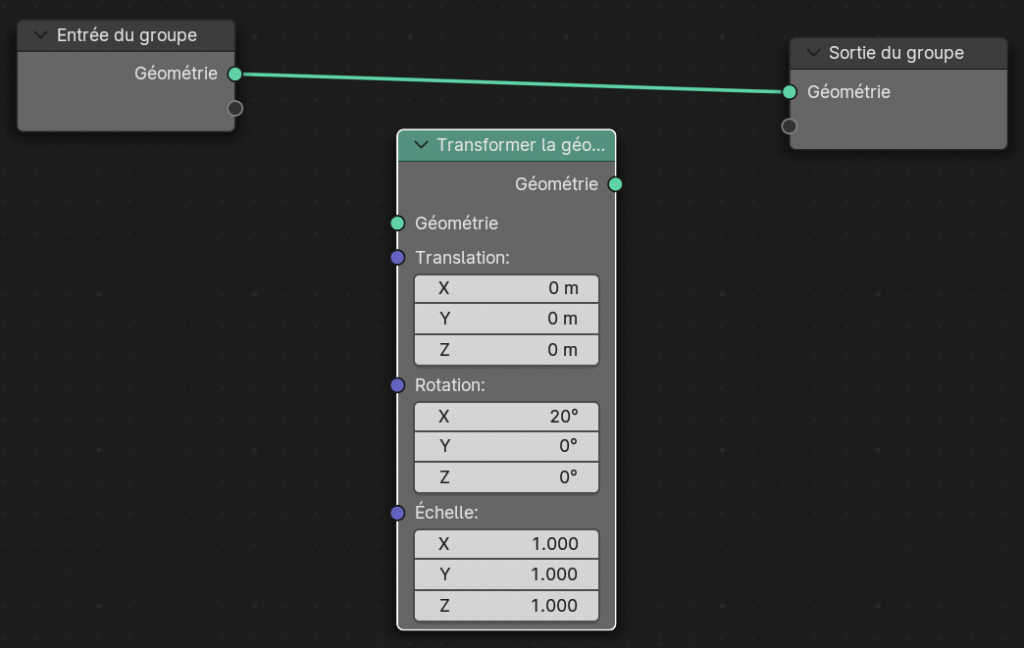The image size is (1024, 648).
Task: Click the Échelle vector socket
Action: 397,513
